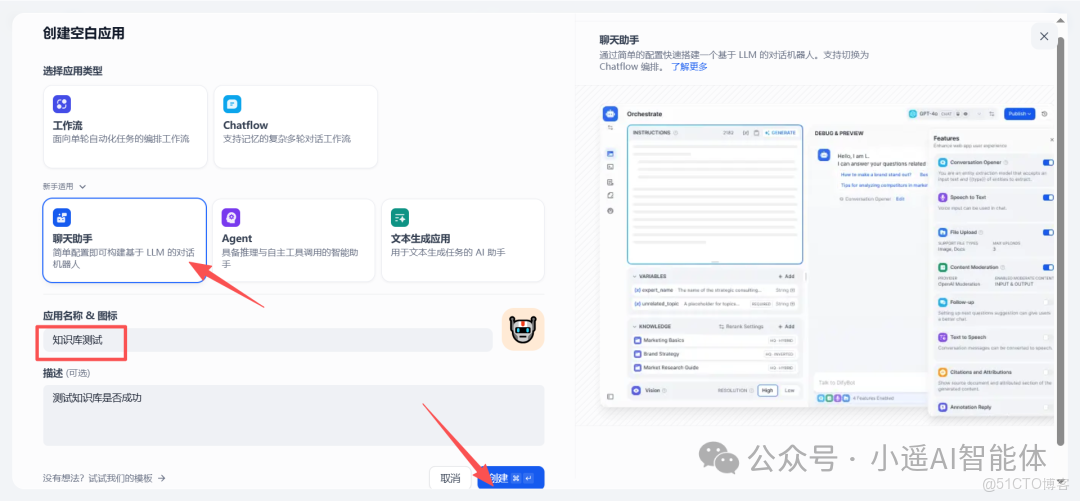This screenshot has width=1080, height=501.
Task: Open the Publish dropdown in preview
Action: [1019, 114]
